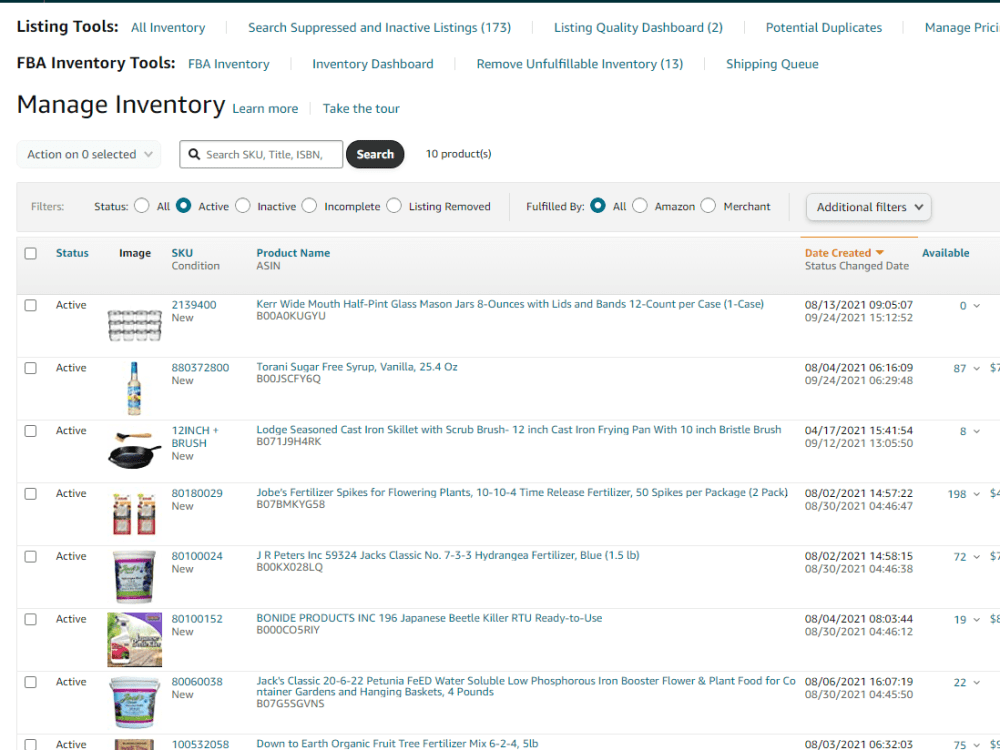Expand the Additional filters dropdown
The width and height of the screenshot is (1000, 750).
869,207
